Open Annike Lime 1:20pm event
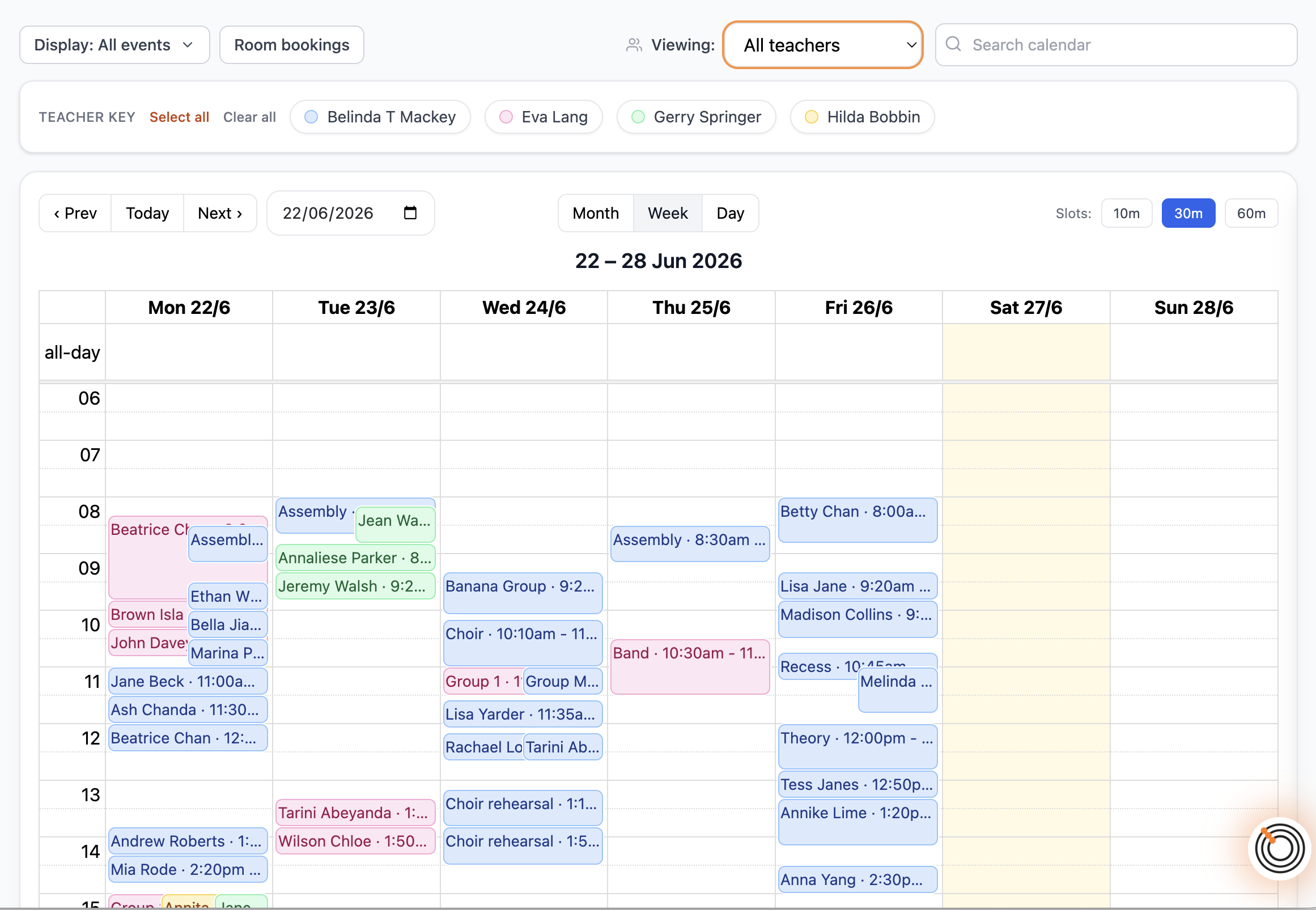Image resolution: width=1316 pixels, height=910 pixels. [x=857, y=822]
